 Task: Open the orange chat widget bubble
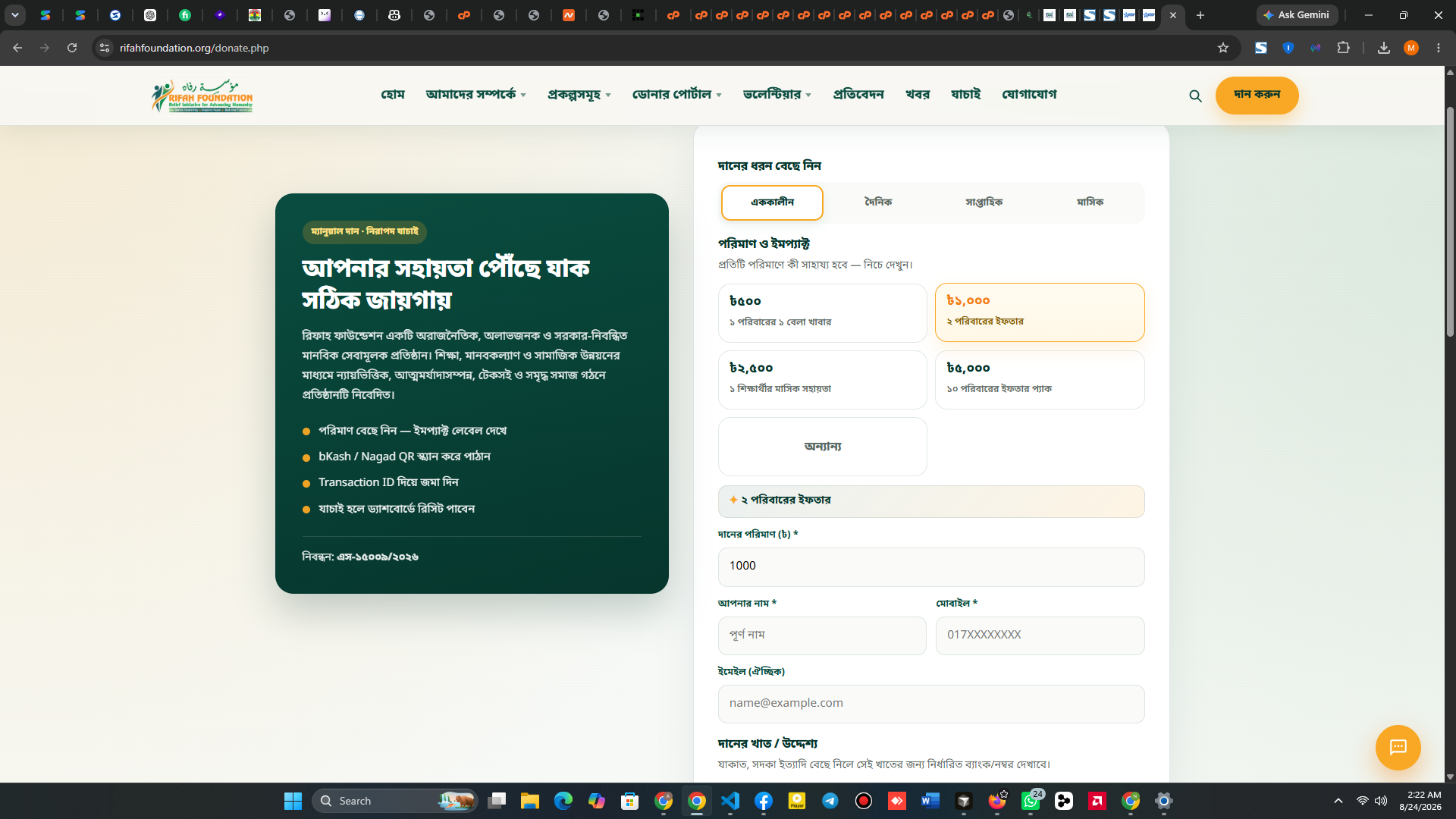(1398, 748)
